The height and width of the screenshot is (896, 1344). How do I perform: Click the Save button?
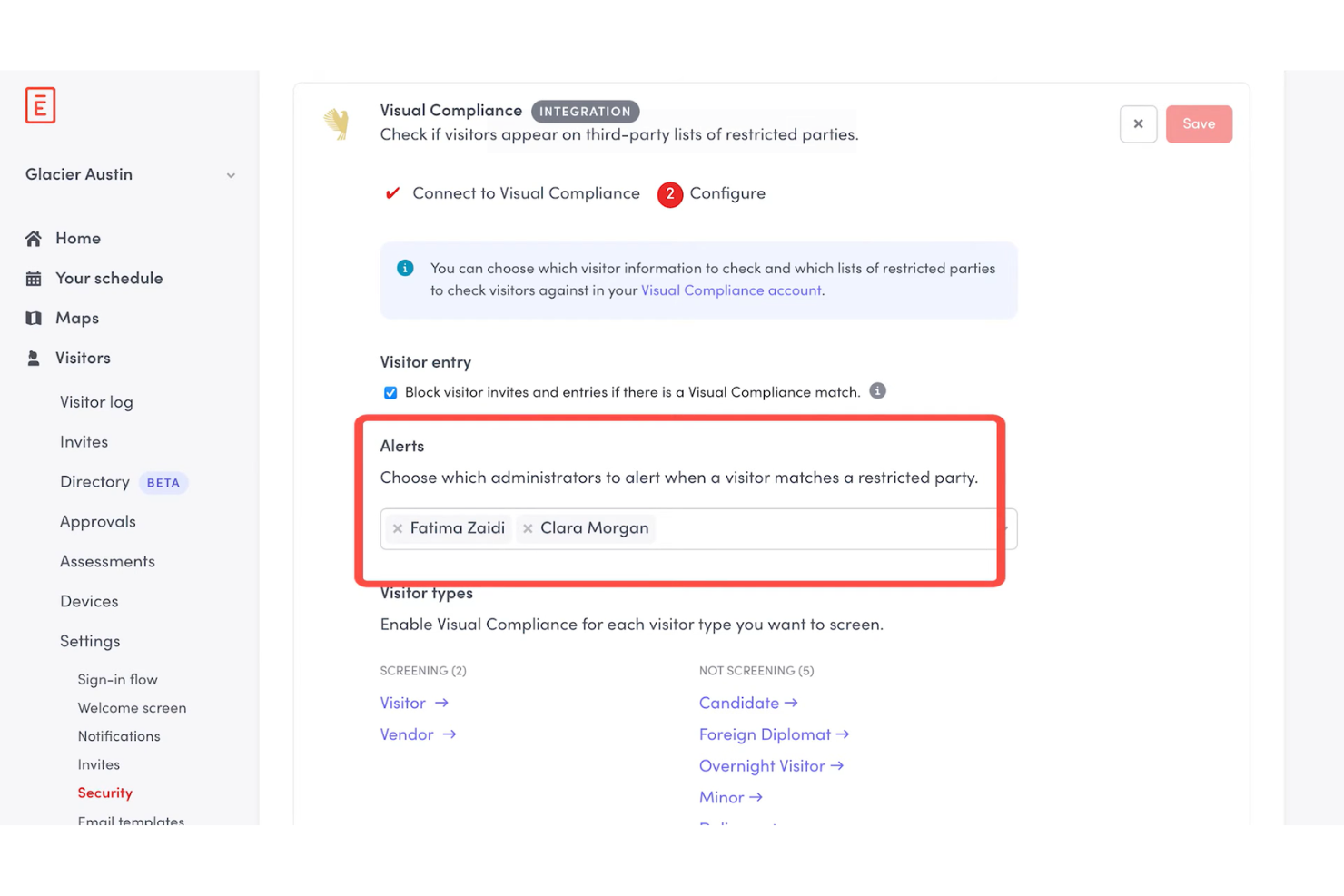coord(1199,124)
